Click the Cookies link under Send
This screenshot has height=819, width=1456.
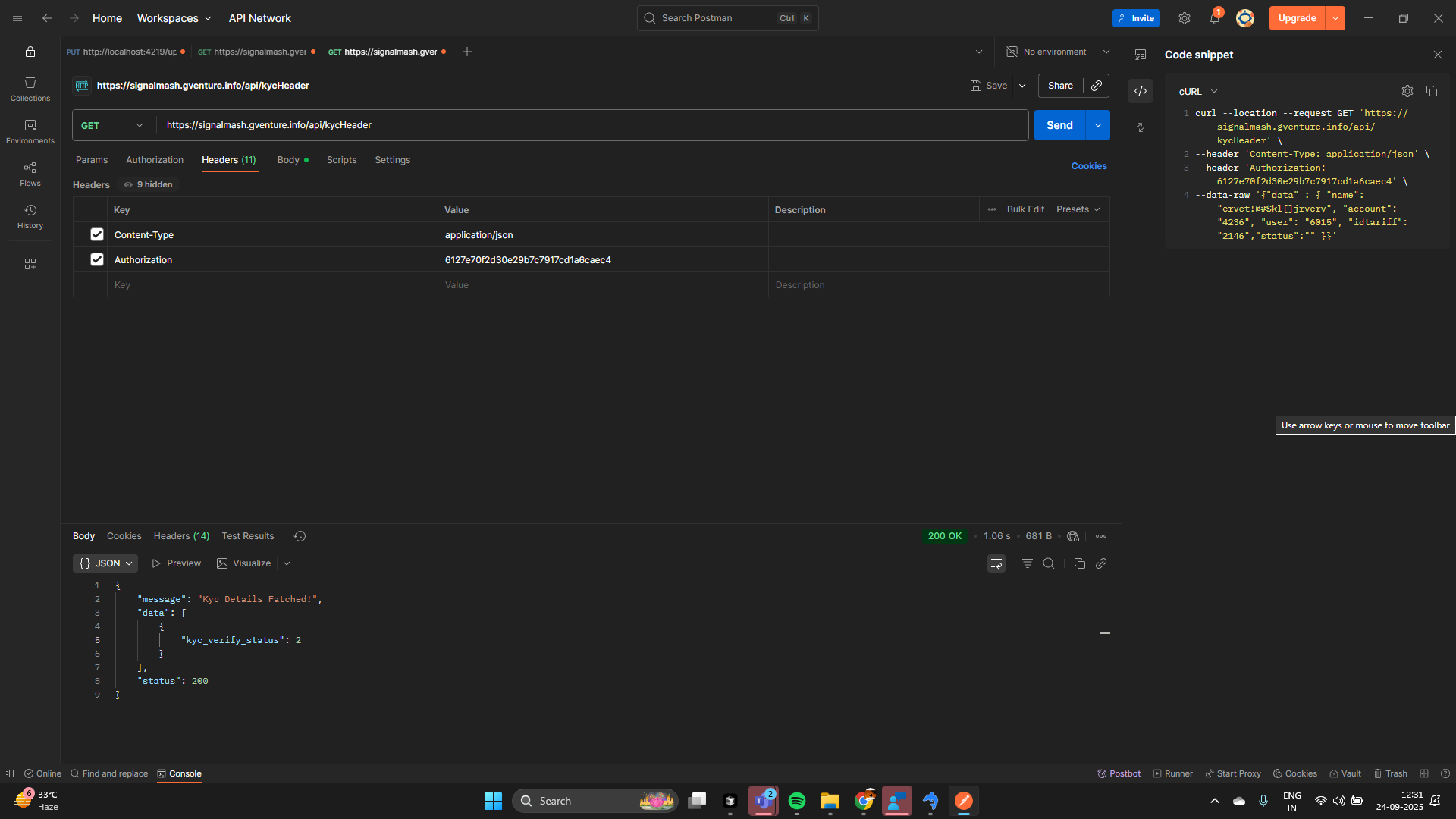[1089, 166]
